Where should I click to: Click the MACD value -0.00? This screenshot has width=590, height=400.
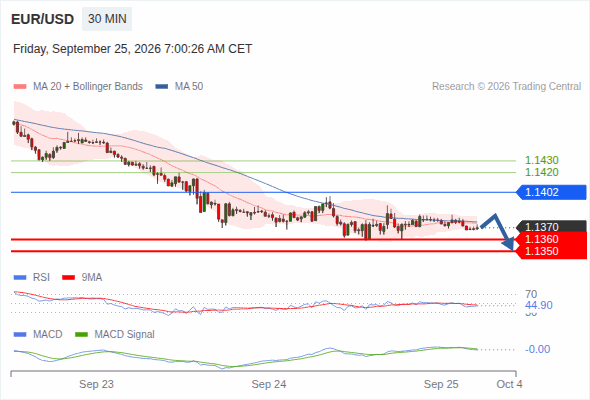538,349
